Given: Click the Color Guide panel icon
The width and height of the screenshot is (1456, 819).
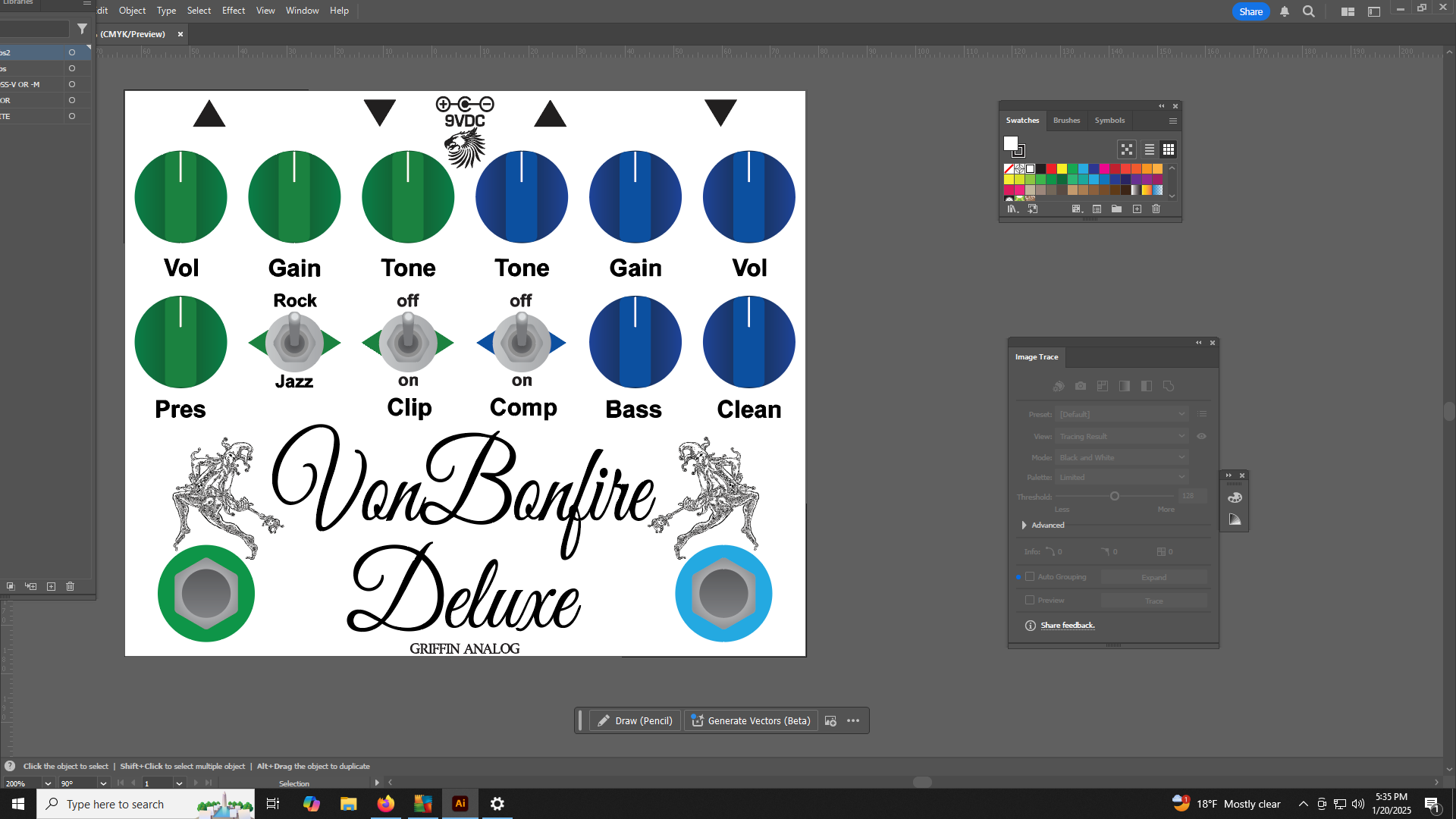Looking at the screenshot, I should [x=1235, y=519].
